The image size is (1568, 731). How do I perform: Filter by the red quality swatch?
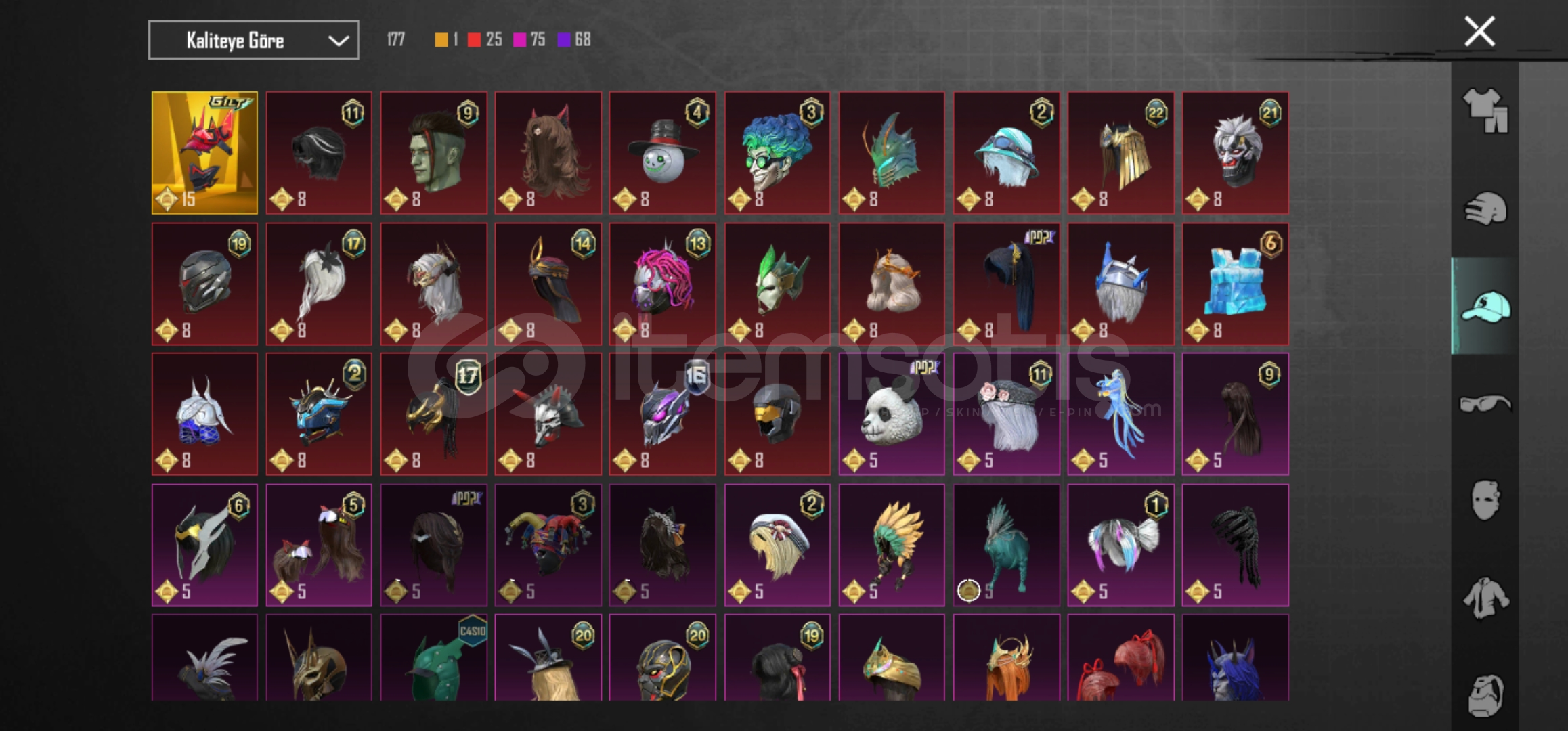coord(474,40)
